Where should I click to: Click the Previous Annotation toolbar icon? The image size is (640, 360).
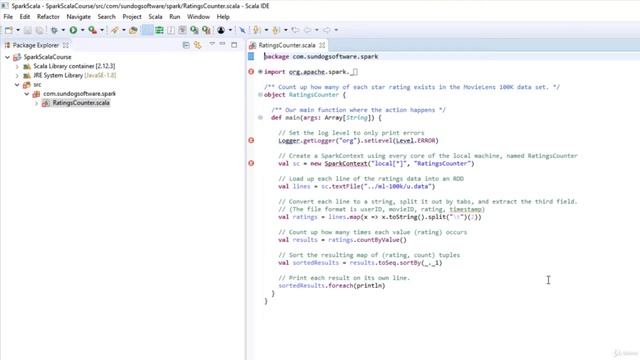[x=276, y=30]
